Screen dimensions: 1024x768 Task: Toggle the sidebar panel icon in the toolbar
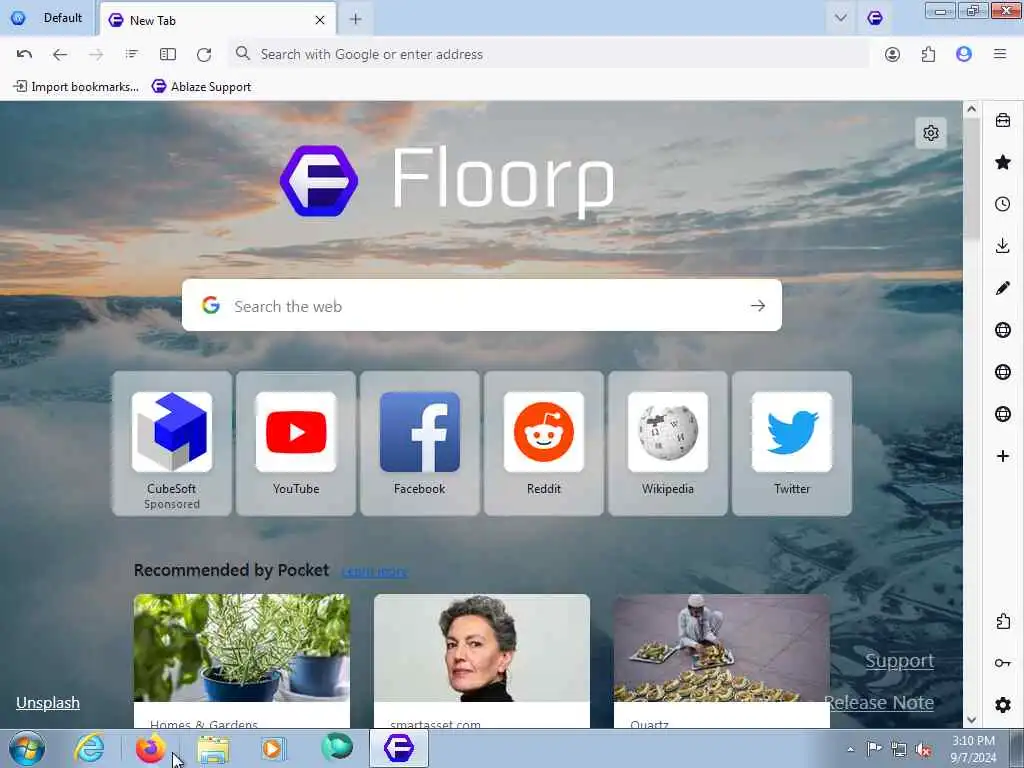pos(168,54)
